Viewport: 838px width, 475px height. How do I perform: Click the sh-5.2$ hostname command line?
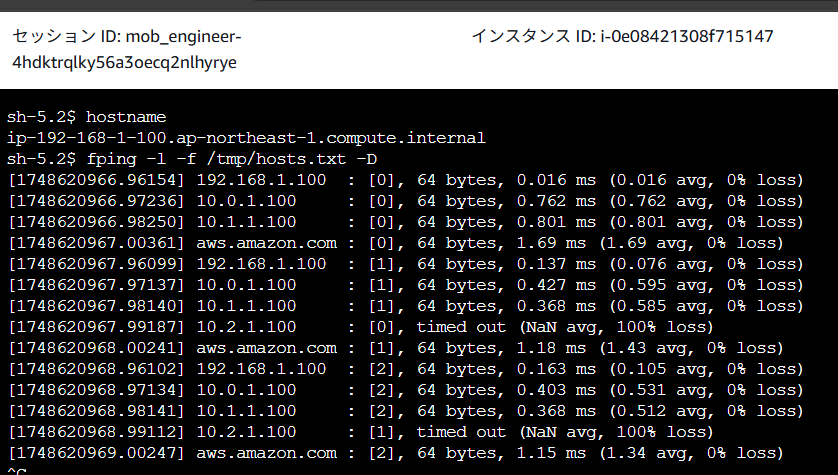point(87,117)
